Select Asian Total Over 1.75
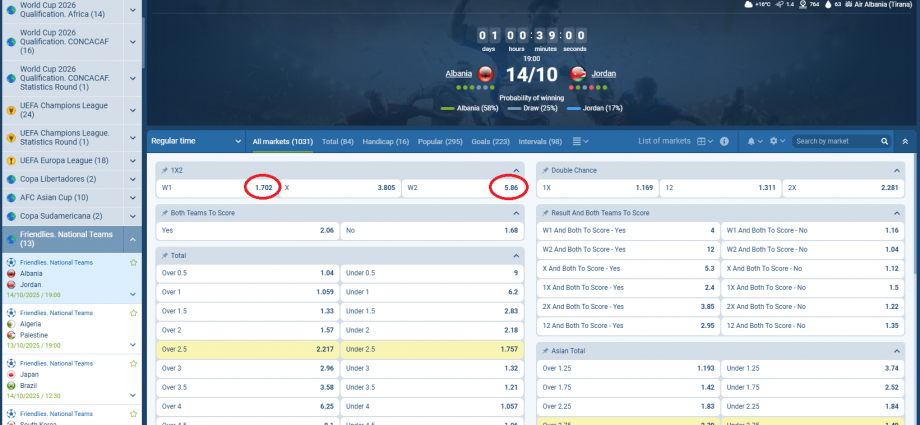Image resolution: width=920 pixels, height=425 pixels. click(x=628, y=387)
